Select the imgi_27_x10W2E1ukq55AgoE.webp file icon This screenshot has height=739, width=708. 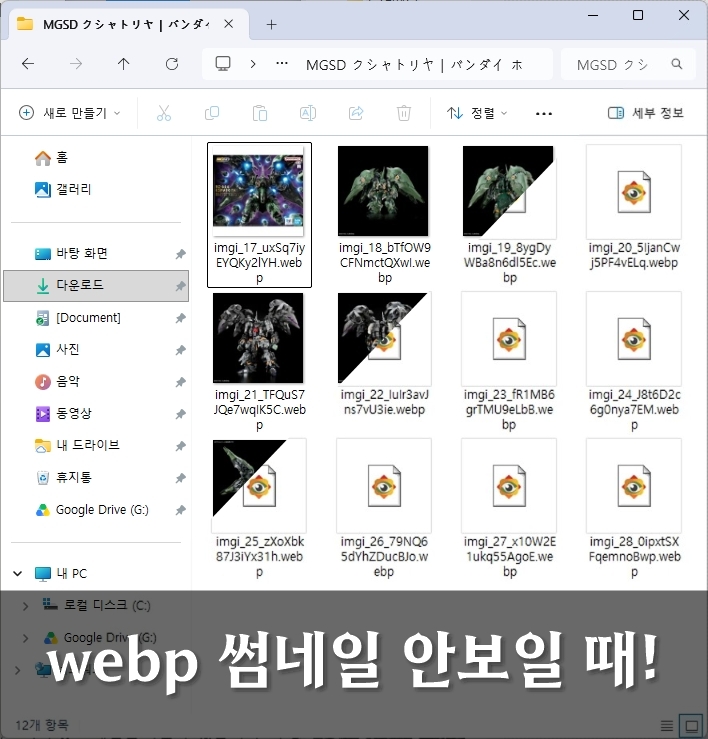(509, 486)
